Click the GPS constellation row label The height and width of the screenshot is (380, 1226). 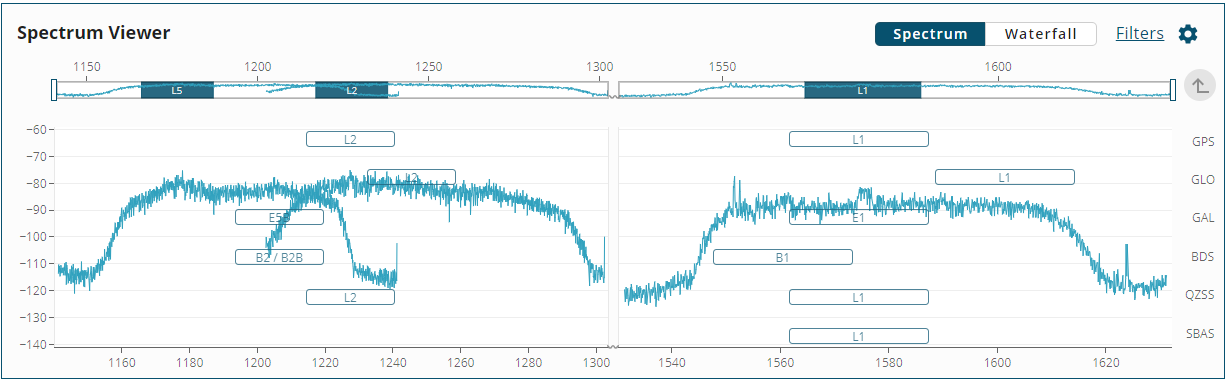click(1203, 141)
